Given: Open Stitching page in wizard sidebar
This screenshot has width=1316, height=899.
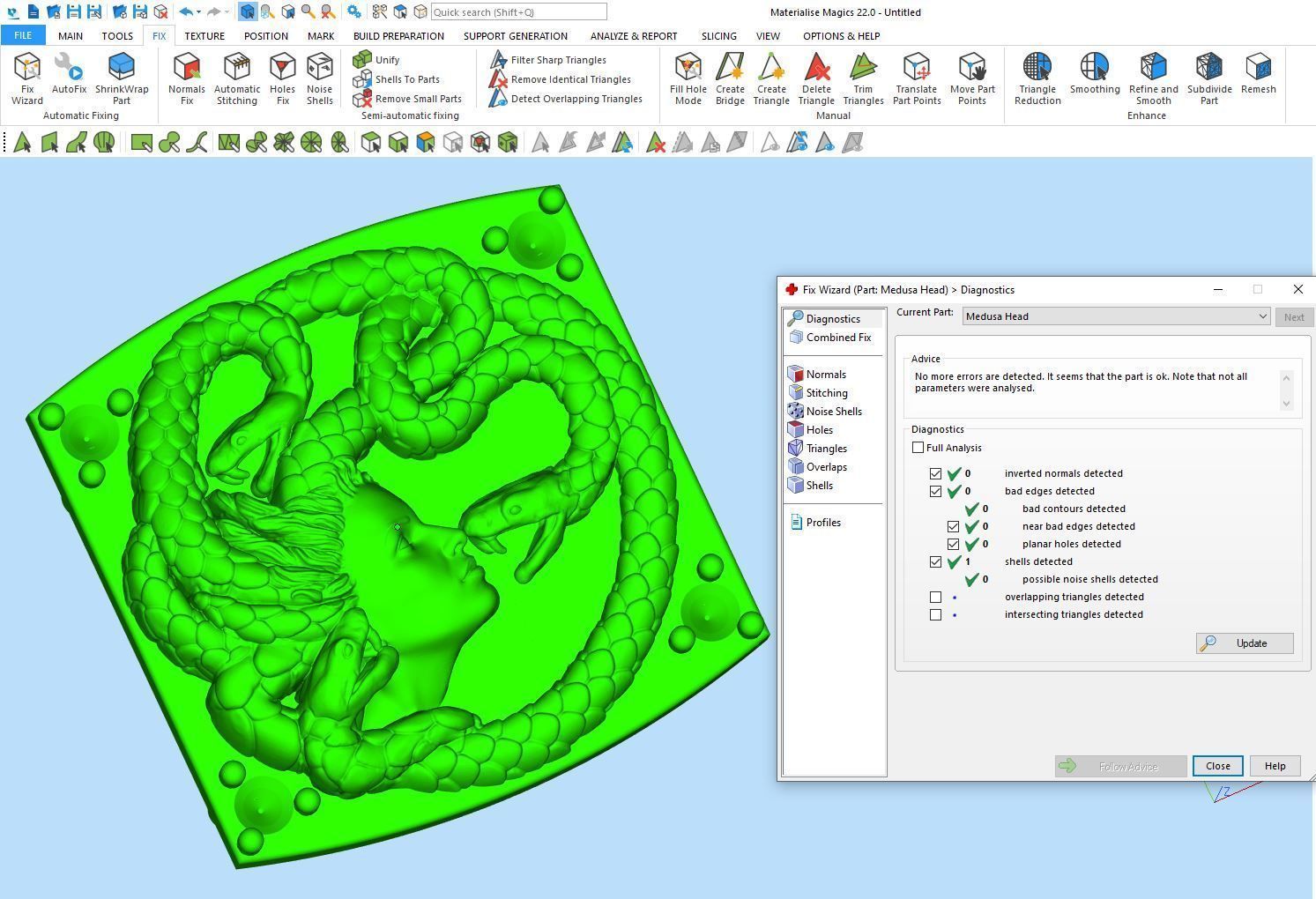Looking at the screenshot, I should 818,393.
